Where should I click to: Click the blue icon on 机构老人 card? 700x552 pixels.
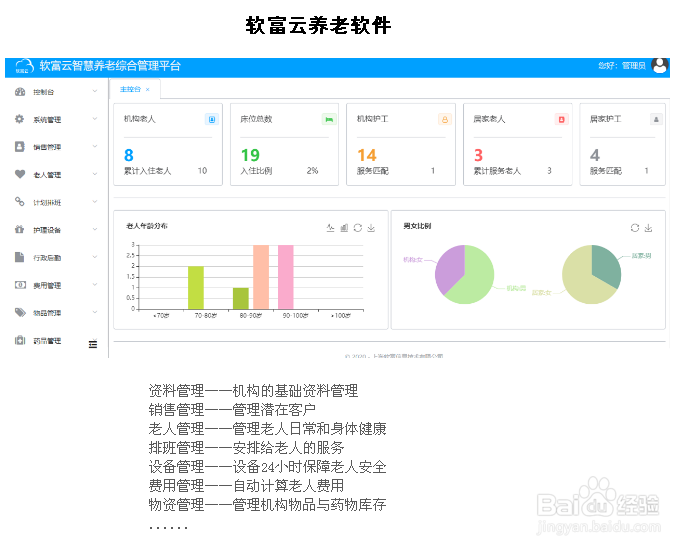[212, 119]
